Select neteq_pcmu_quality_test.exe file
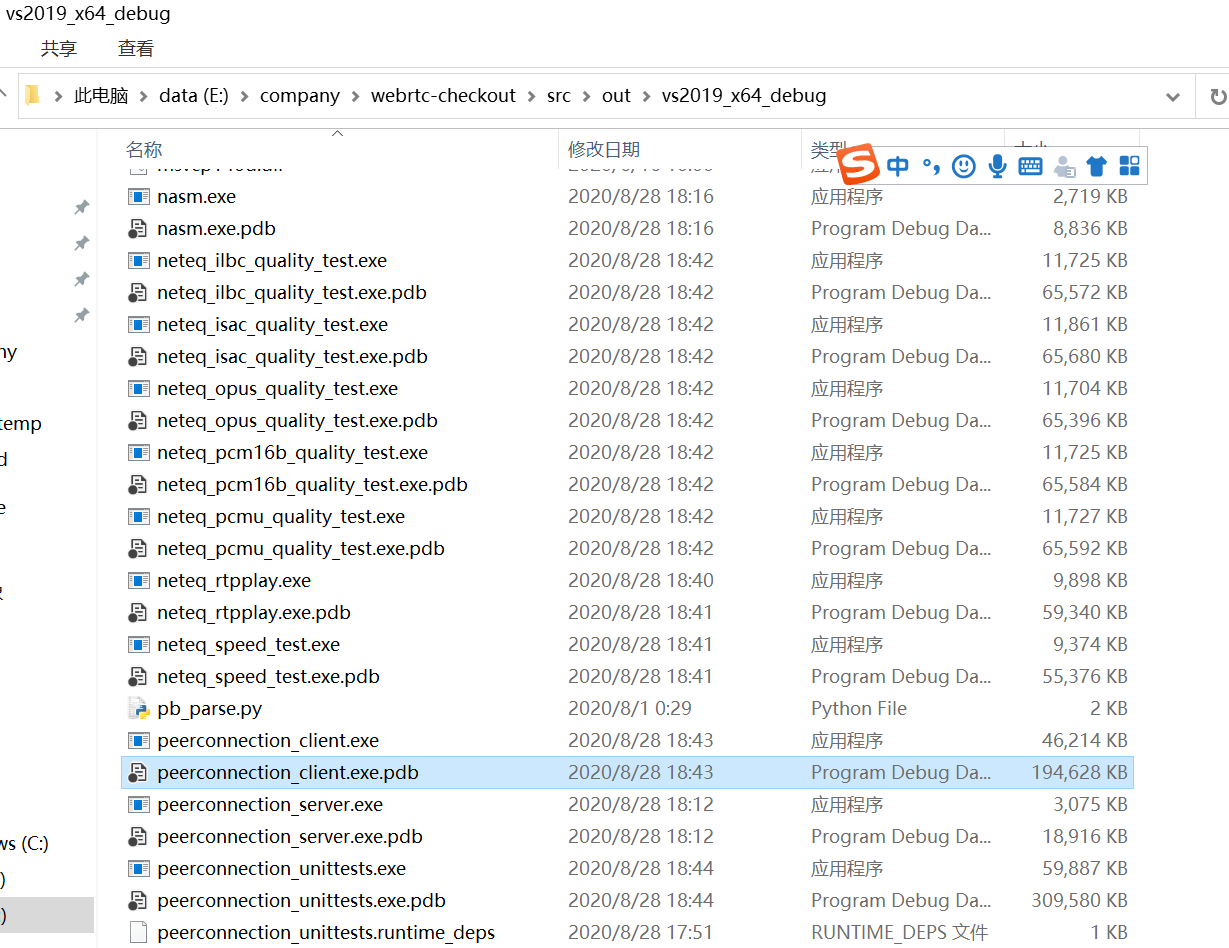This screenshot has width=1229, height=948. [281, 517]
